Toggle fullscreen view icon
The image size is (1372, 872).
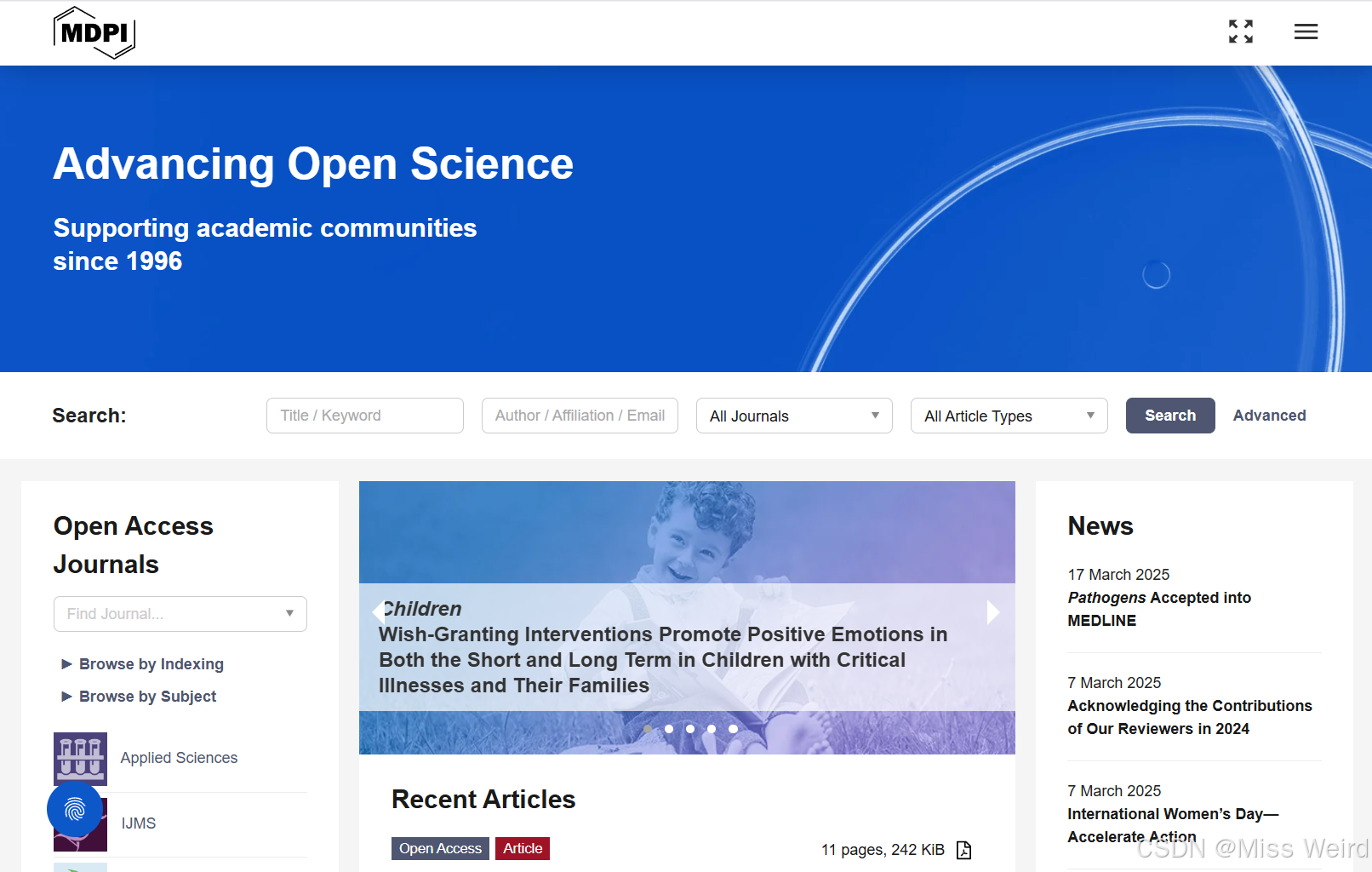point(1241,32)
